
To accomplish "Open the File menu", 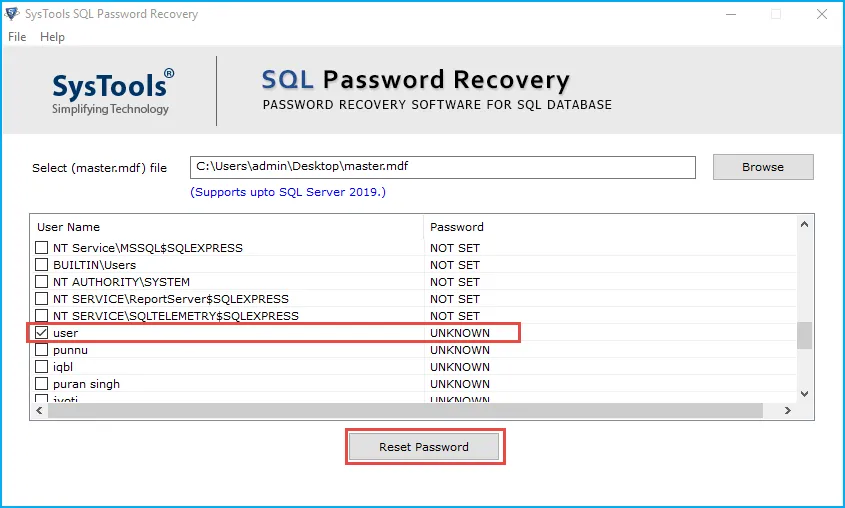I will tap(17, 37).
